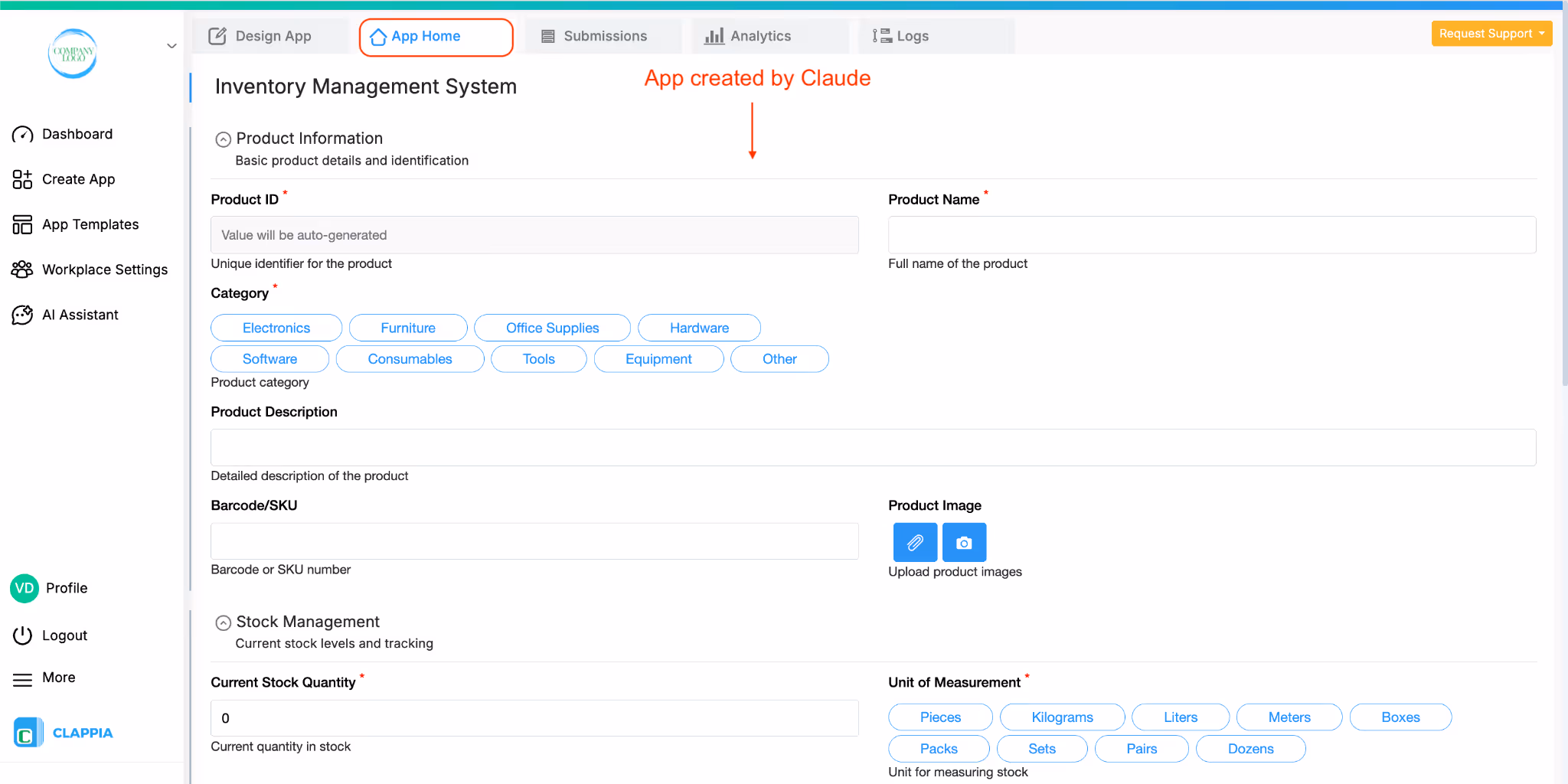Click the Clappia logo at the bottom
The height and width of the screenshot is (784, 1568).
click(x=62, y=732)
